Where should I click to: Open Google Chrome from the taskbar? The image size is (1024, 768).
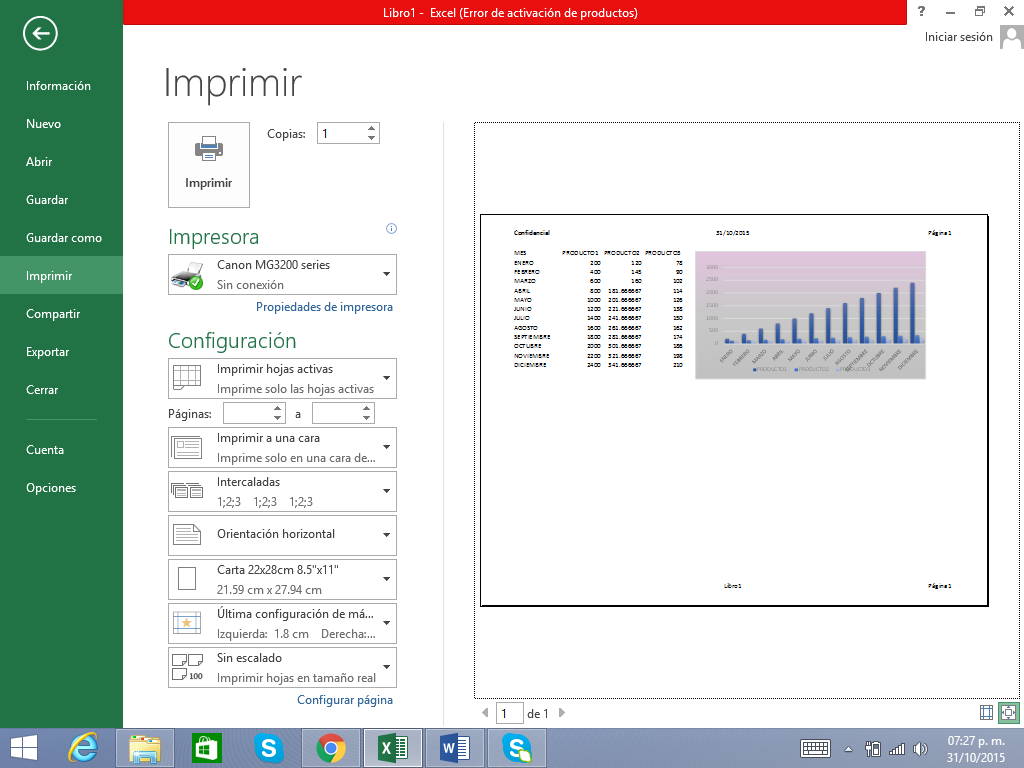click(331, 747)
